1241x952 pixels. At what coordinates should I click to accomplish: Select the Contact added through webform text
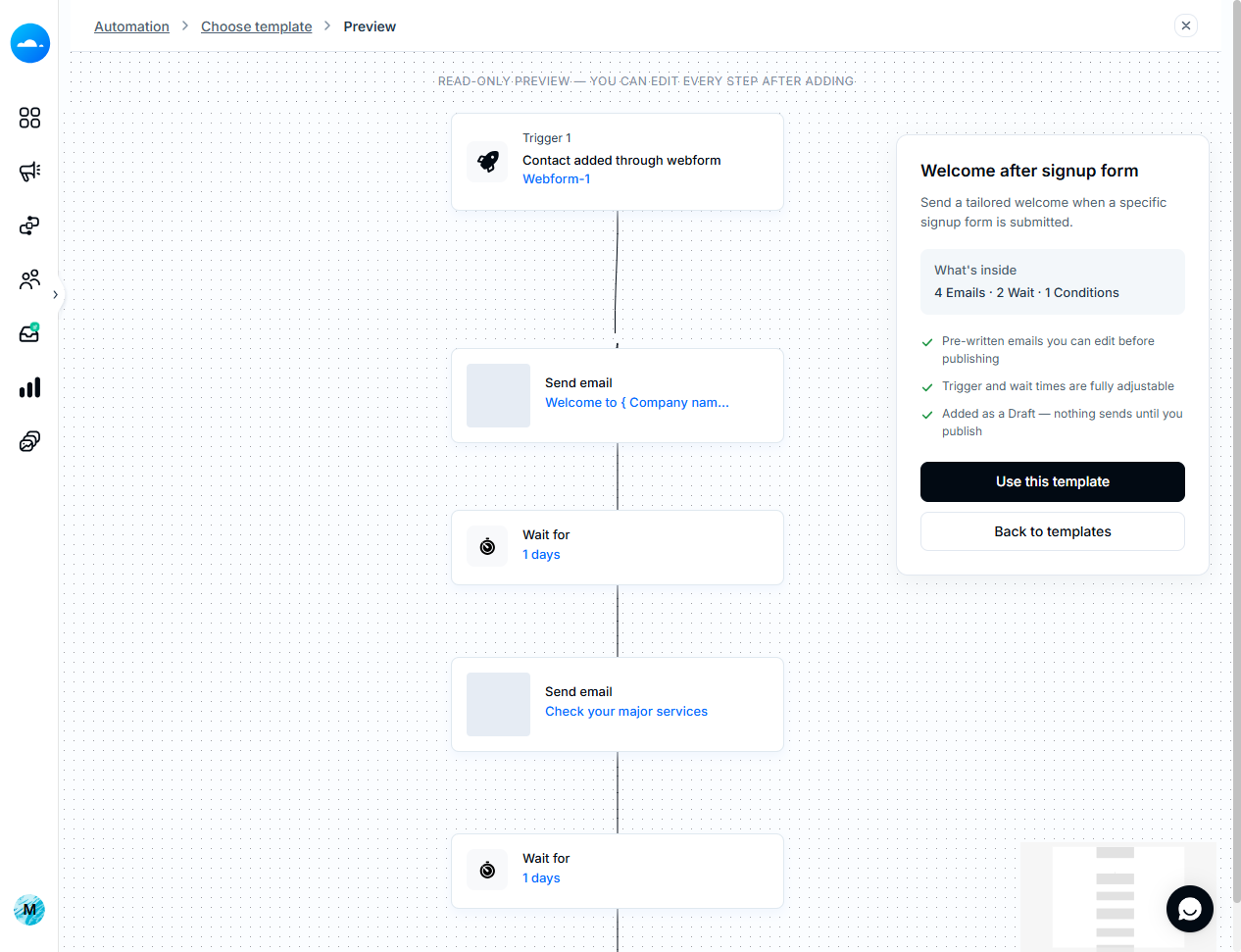(621, 160)
